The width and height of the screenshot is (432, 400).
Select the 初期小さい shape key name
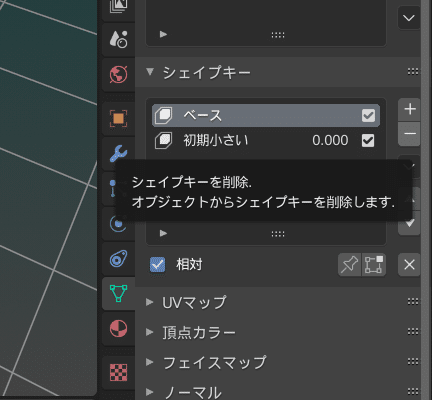pos(216,140)
